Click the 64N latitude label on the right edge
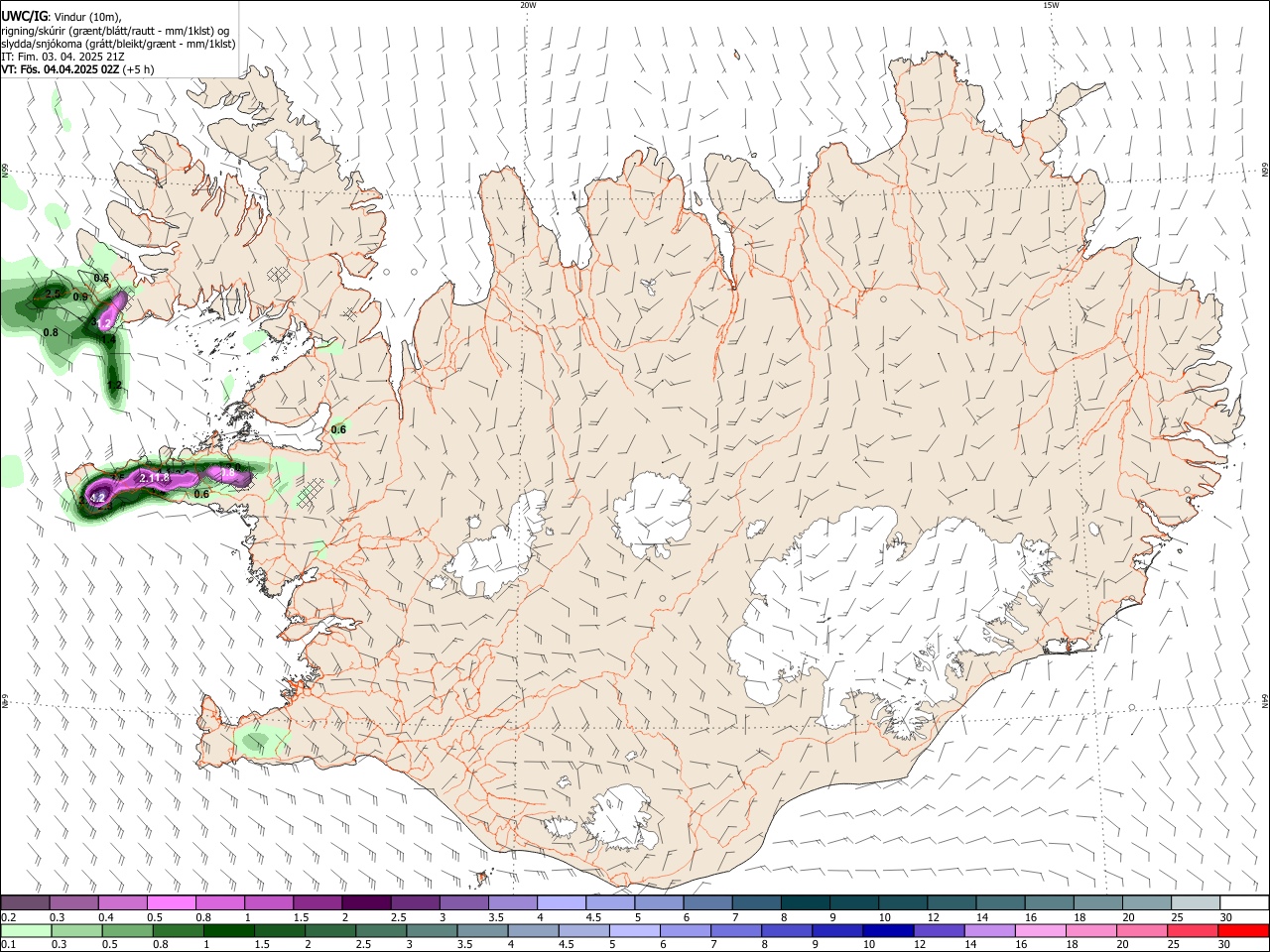This screenshot has height=952, width=1270. pyautogui.click(x=1265, y=701)
